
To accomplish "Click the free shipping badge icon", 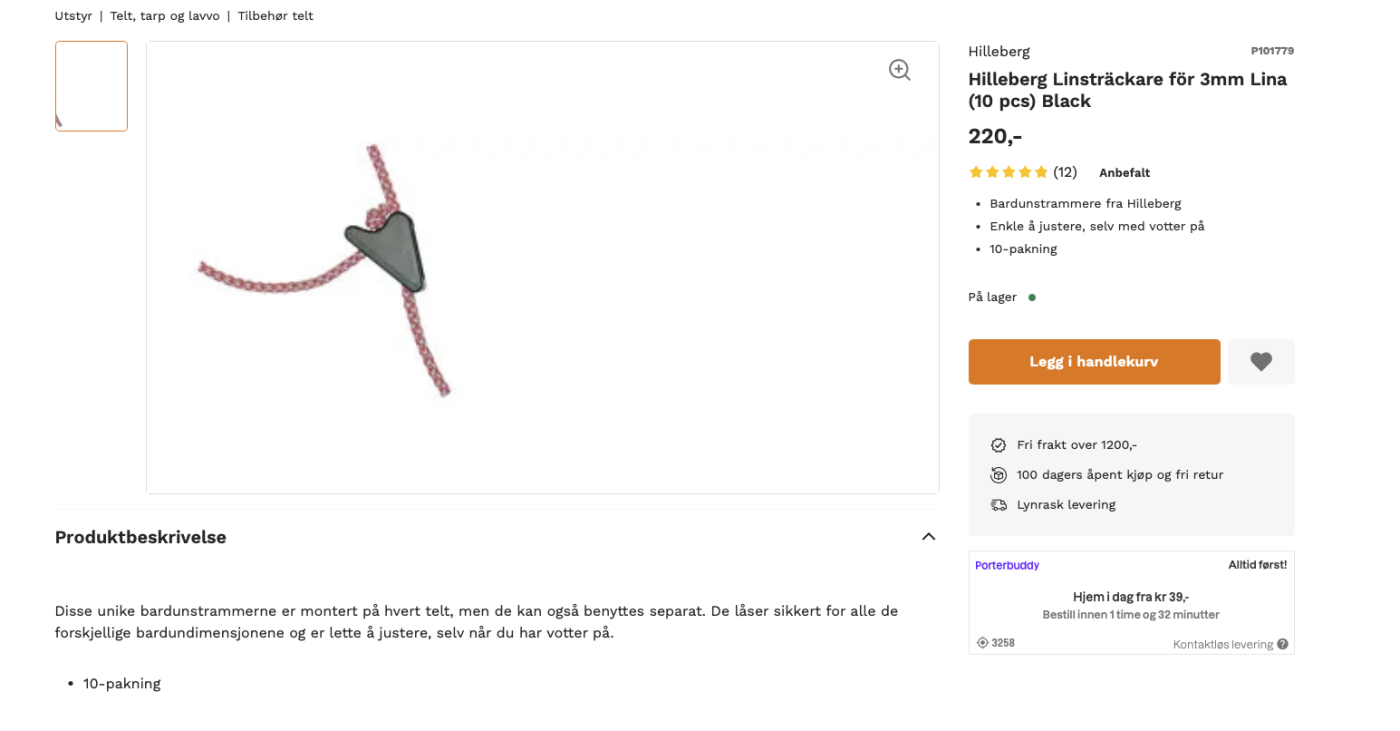I will pyautogui.click(x=997, y=444).
